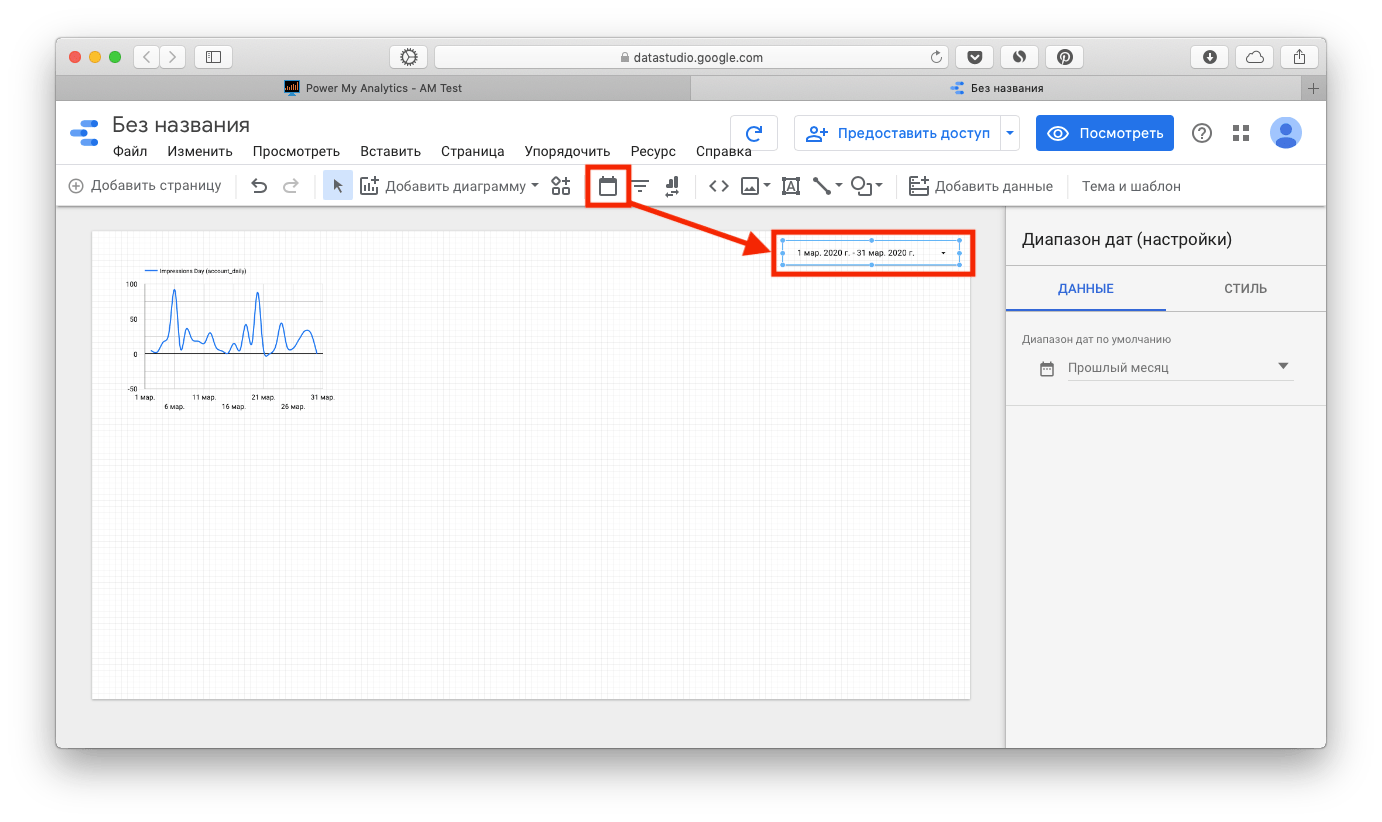Edit the report title Без названия
The image size is (1382, 822).
click(181, 125)
